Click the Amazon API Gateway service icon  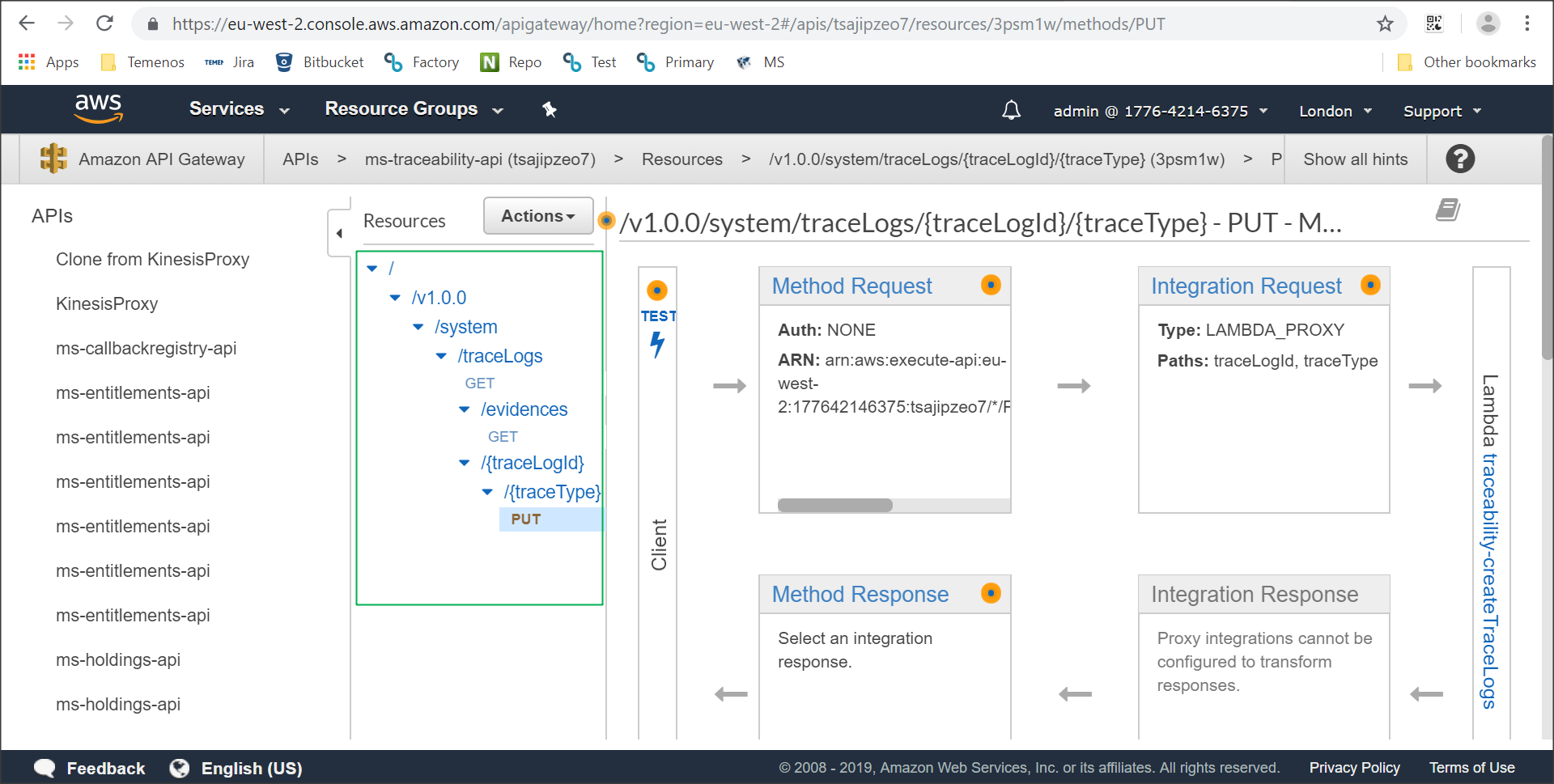[x=53, y=159]
